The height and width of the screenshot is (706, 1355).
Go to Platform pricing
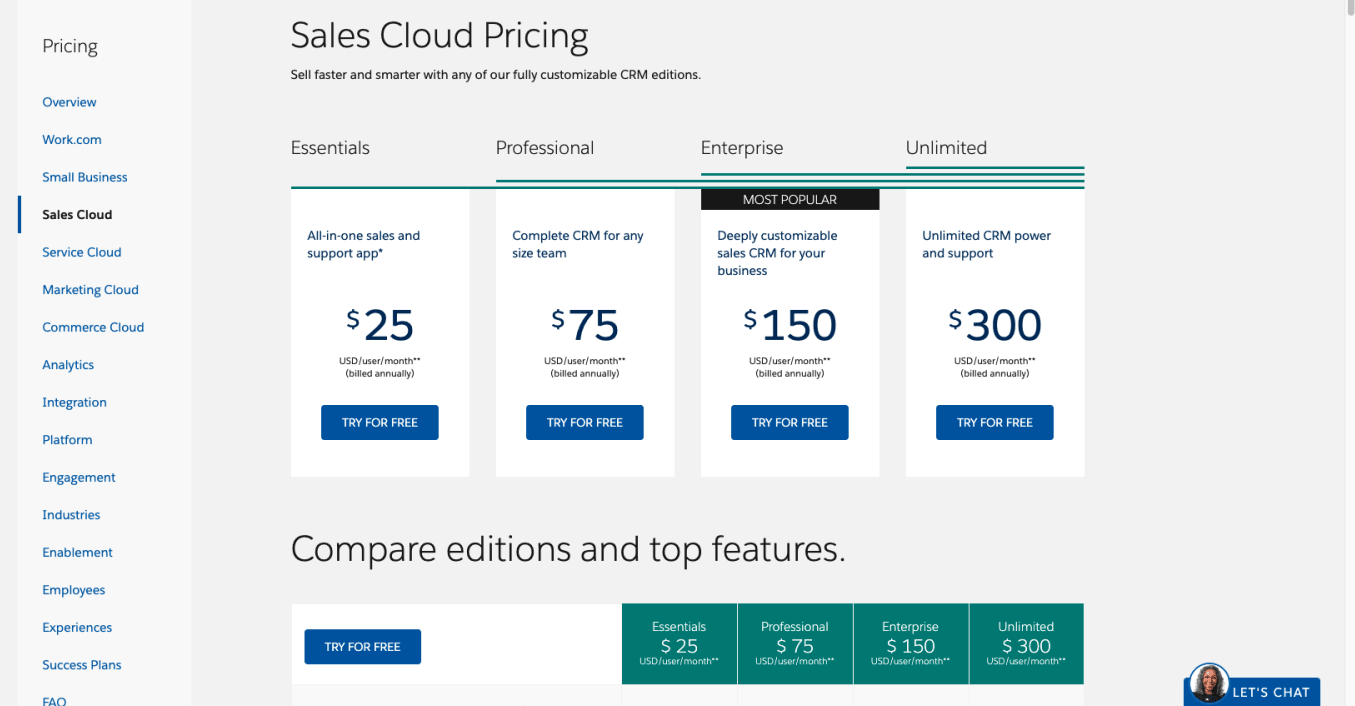[x=67, y=440]
